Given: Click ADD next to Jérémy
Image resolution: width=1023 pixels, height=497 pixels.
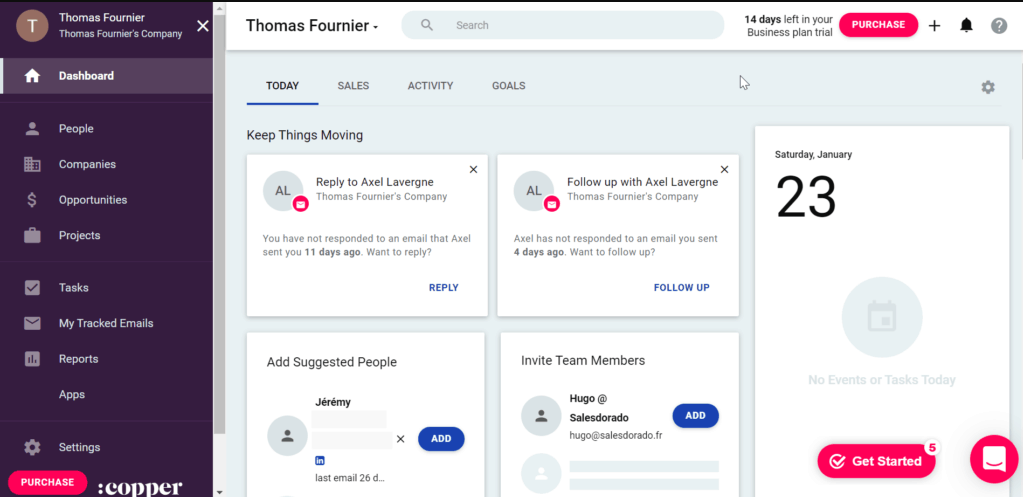Looking at the screenshot, I should [x=441, y=439].
